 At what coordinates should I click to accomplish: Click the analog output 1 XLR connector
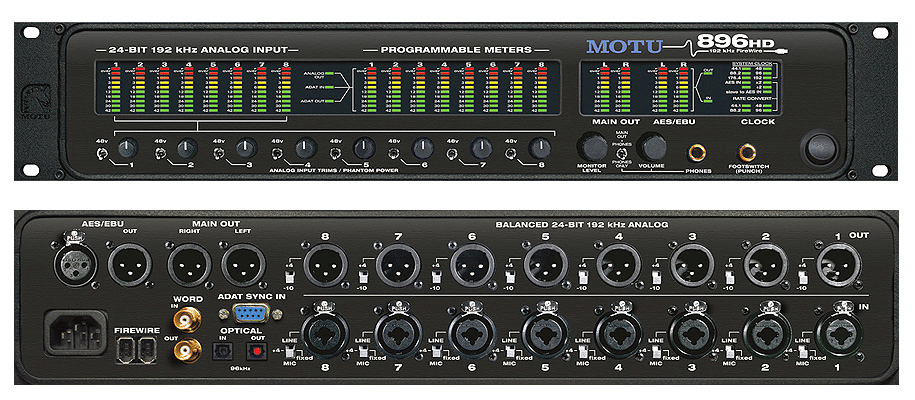tap(839, 264)
